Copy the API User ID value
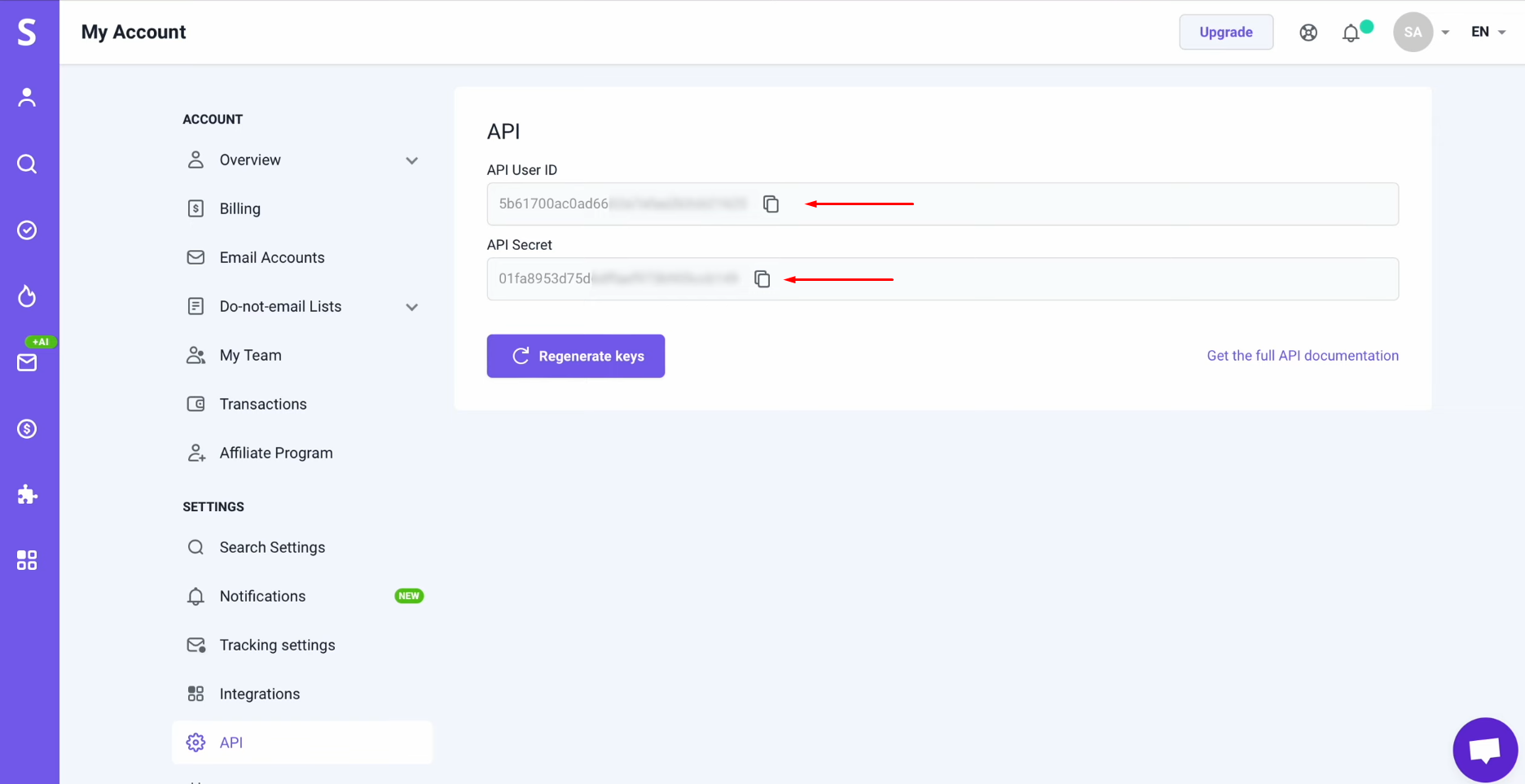The height and width of the screenshot is (784, 1525). (771, 204)
